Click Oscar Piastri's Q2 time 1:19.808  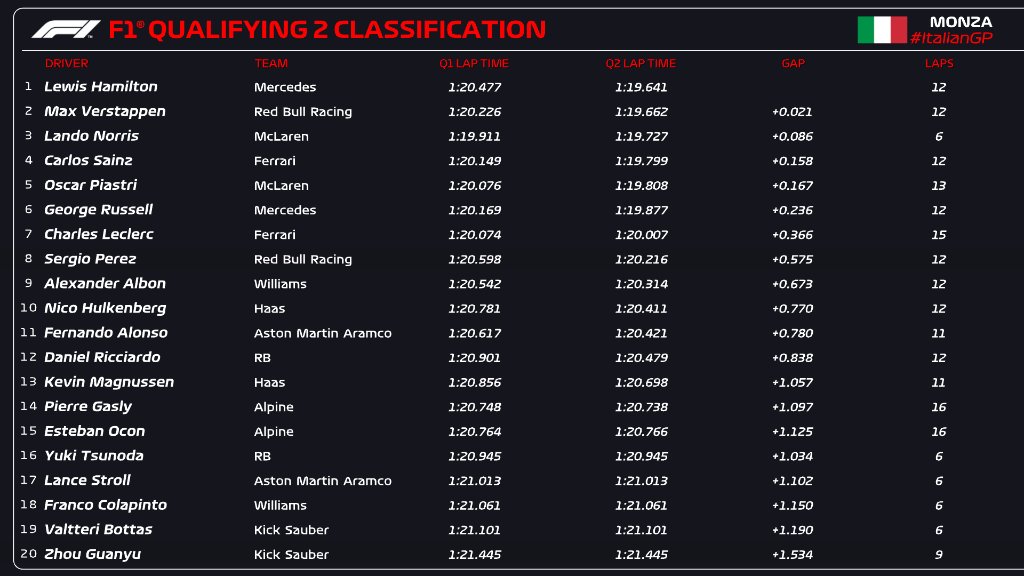(x=641, y=185)
